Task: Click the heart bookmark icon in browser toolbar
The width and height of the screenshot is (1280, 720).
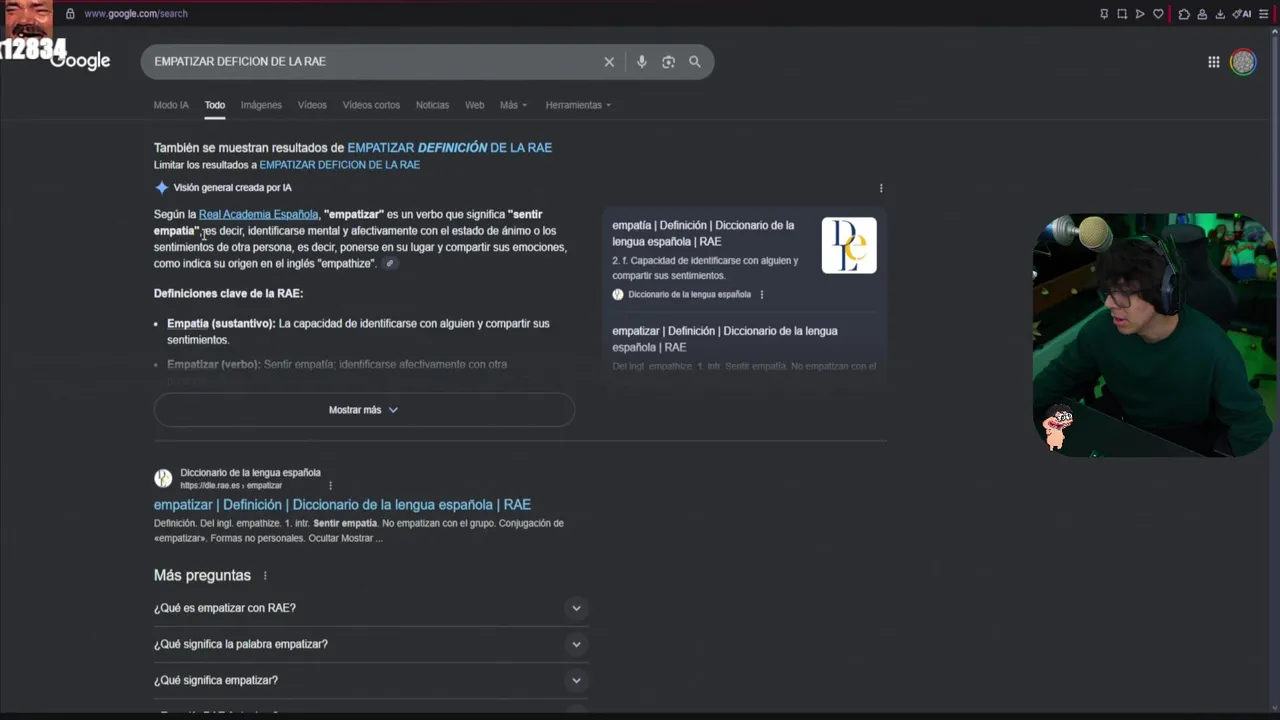Action: coord(1158,14)
